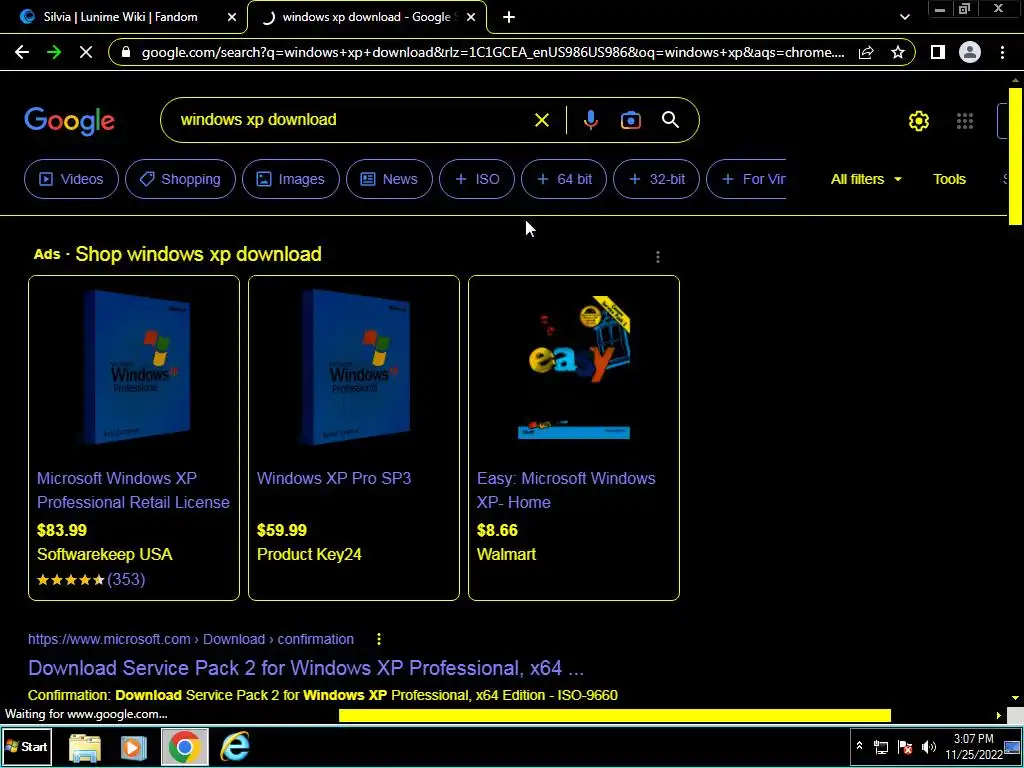Open the tab search chevron
The height and width of the screenshot is (768, 1024).
904,18
